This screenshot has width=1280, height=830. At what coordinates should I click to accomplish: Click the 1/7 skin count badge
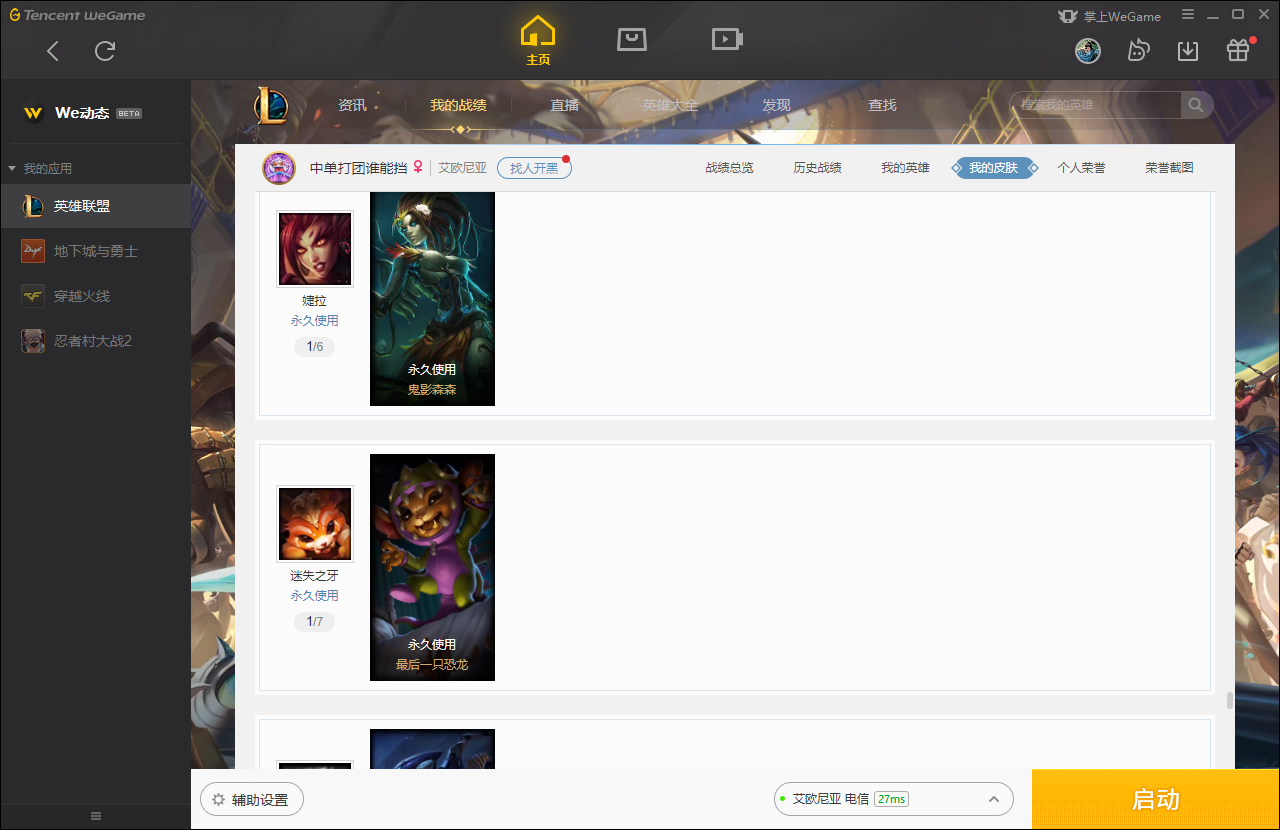pyautogui.click(x=315, y=622)
